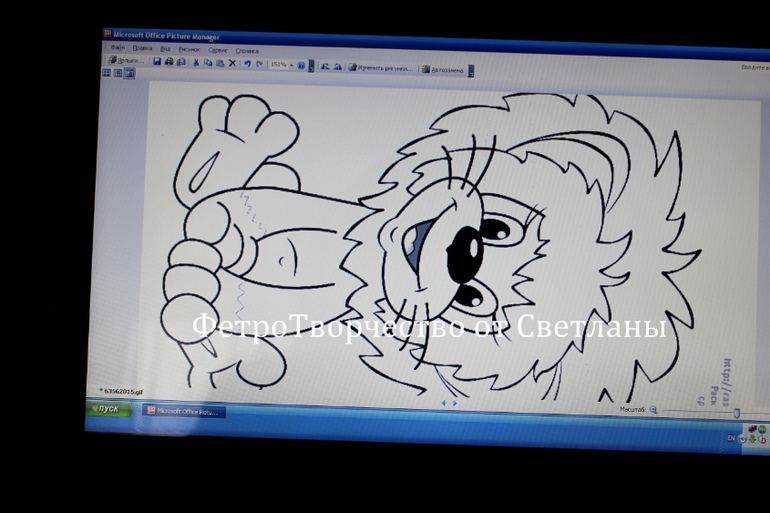Click the Save icon in the toolbar

pyautogui.click(x=157, y=62)
